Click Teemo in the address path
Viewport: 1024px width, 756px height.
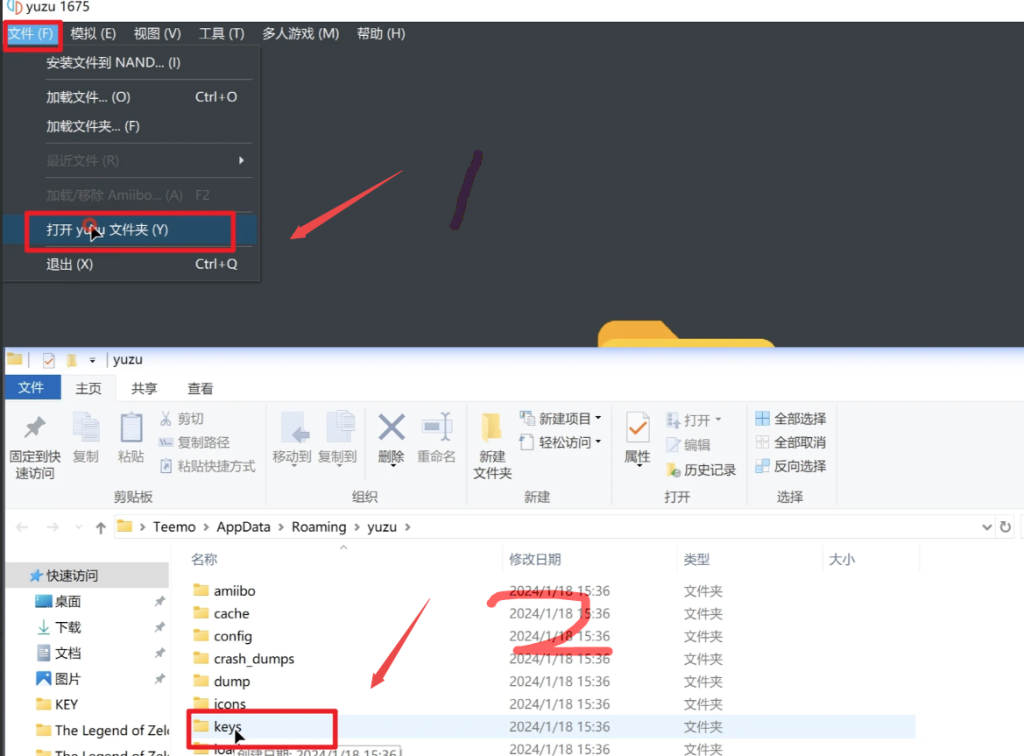174,527
